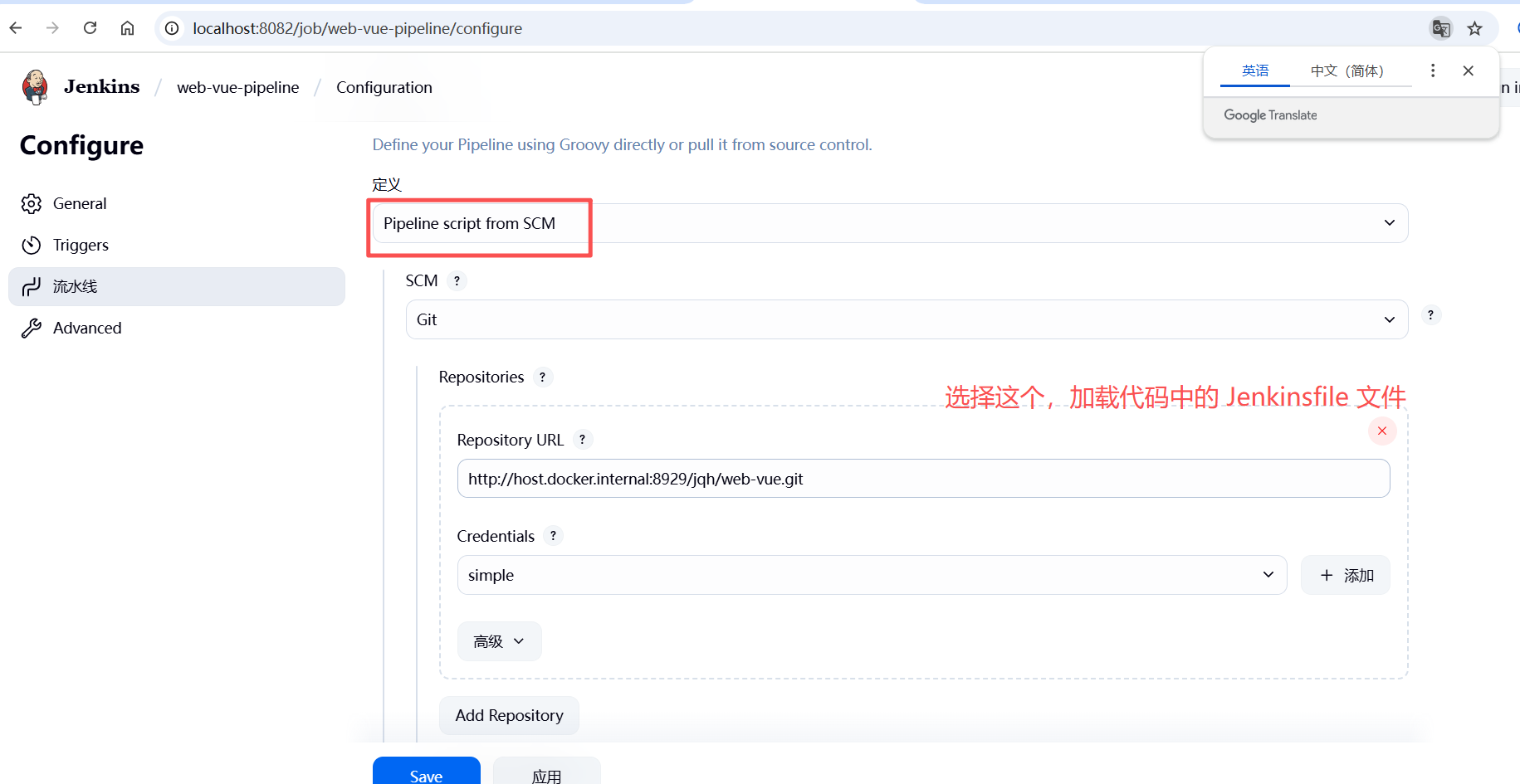Click the Google Translate icon in address bar
The image size is (1520, 784).
point(1441,28)
